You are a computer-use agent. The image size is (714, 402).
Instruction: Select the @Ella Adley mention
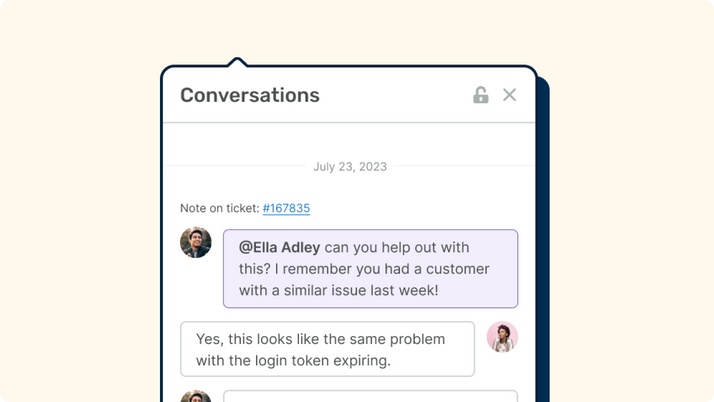[280, 247]
